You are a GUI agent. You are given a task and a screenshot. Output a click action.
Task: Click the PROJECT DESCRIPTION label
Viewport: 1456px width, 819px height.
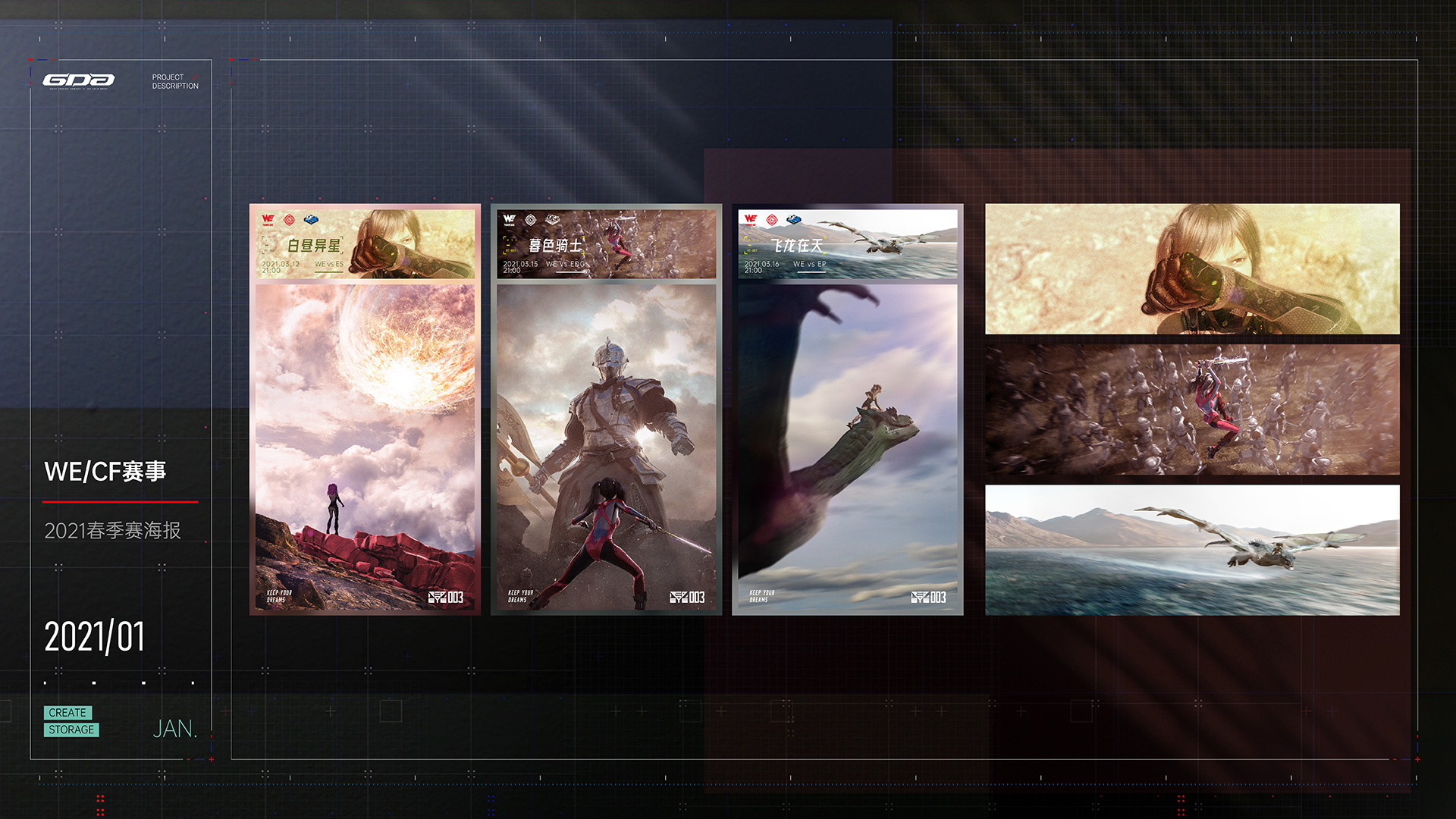(175, 82)
